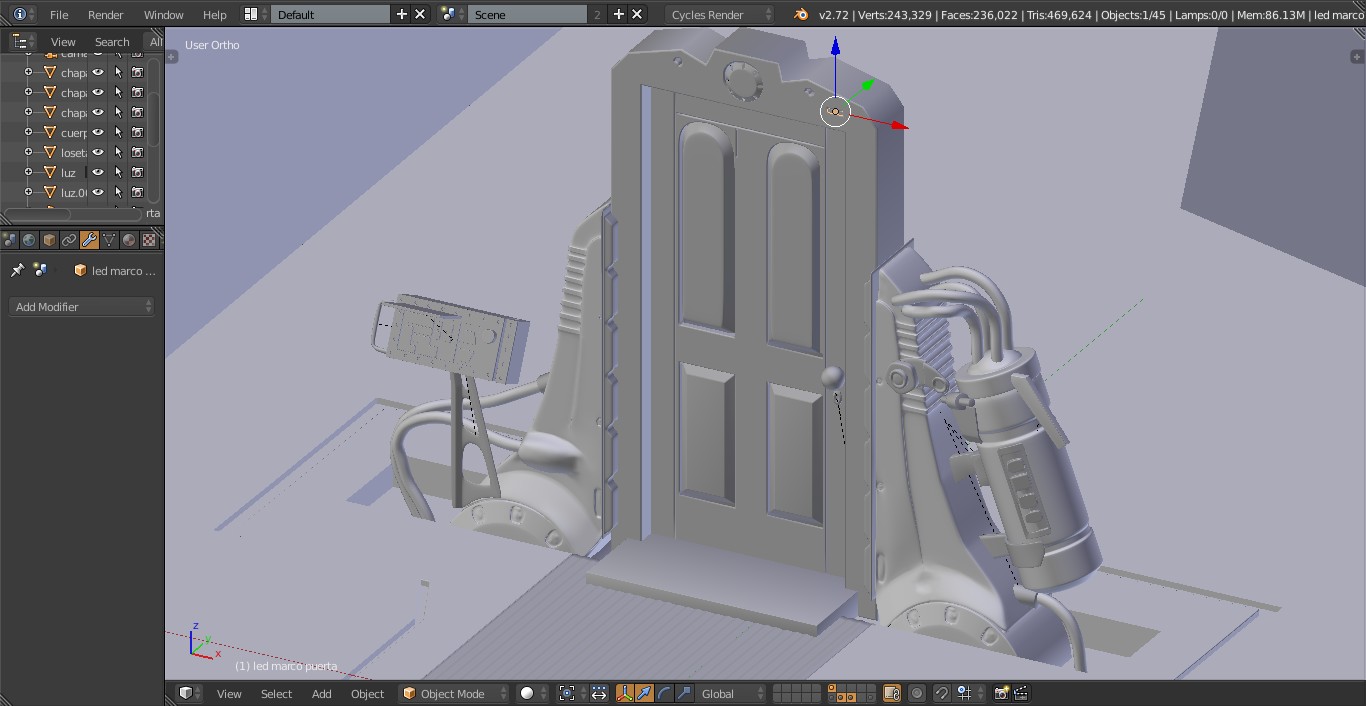
Task: Click the OpenGL render image camera icon
Action: (1001, 693)
